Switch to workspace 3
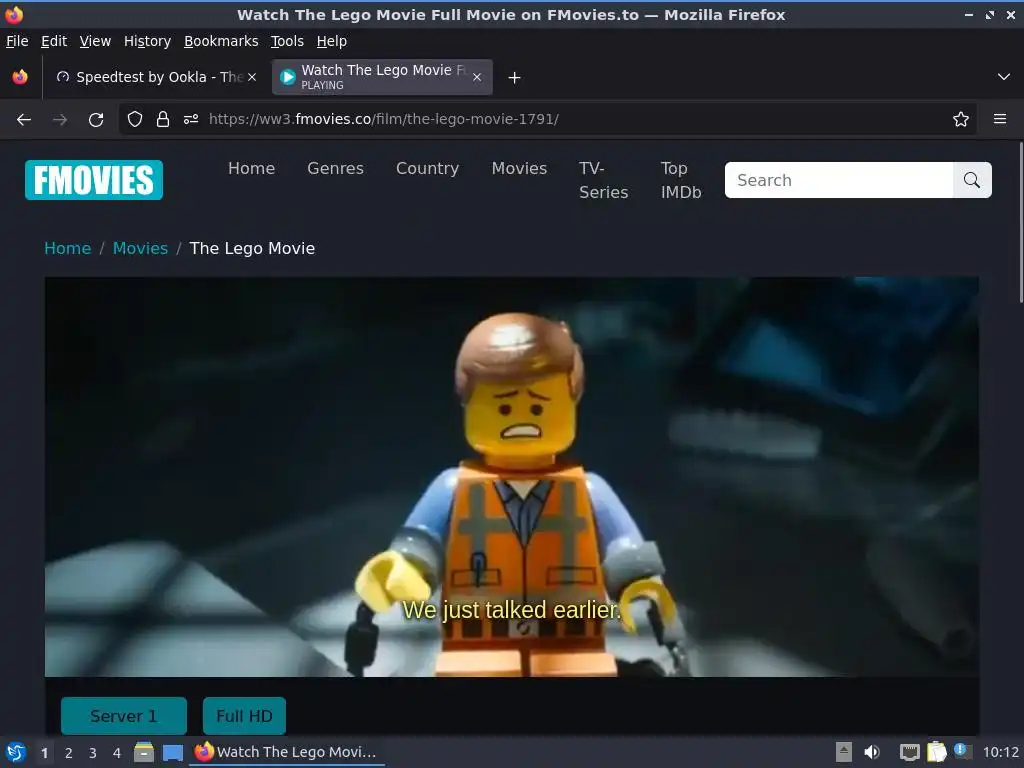Screen dimensions: 1024x768 93,753
